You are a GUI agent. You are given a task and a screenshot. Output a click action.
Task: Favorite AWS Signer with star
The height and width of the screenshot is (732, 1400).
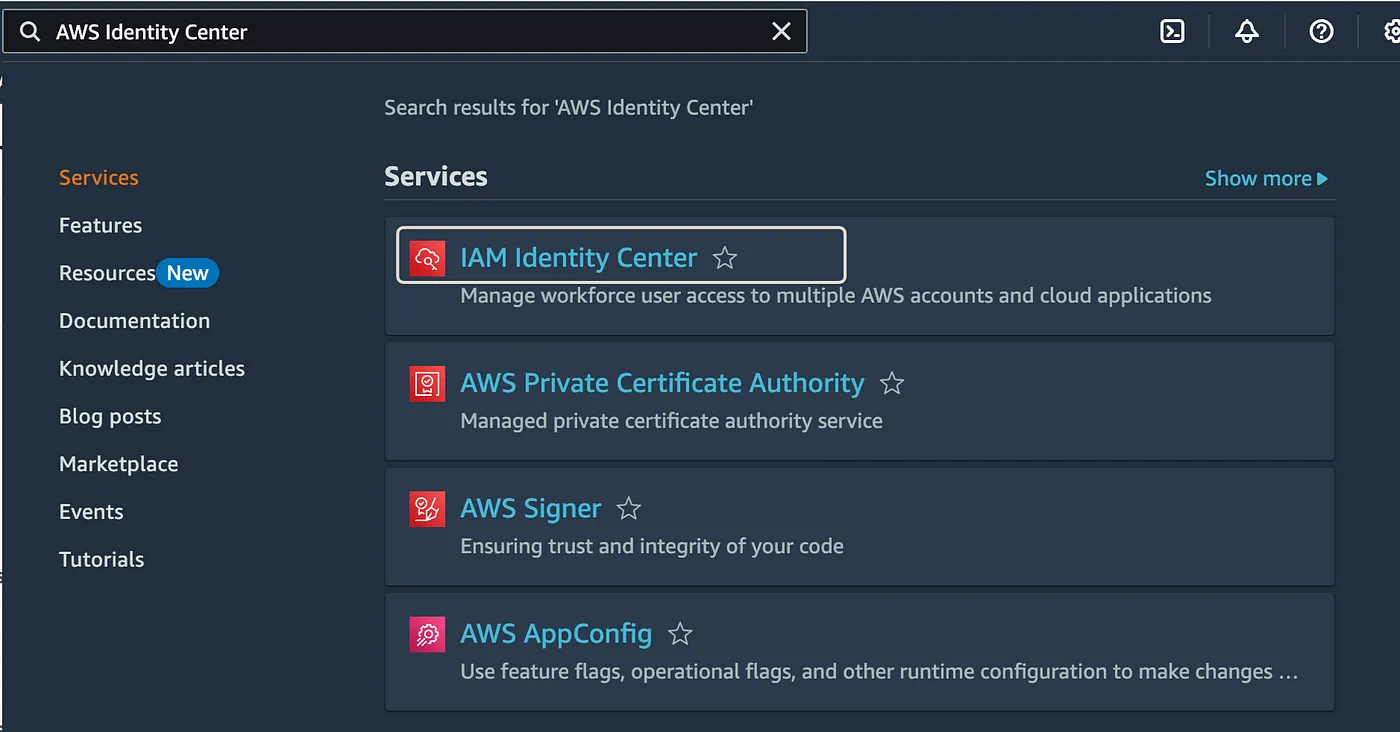coord(628,509)
